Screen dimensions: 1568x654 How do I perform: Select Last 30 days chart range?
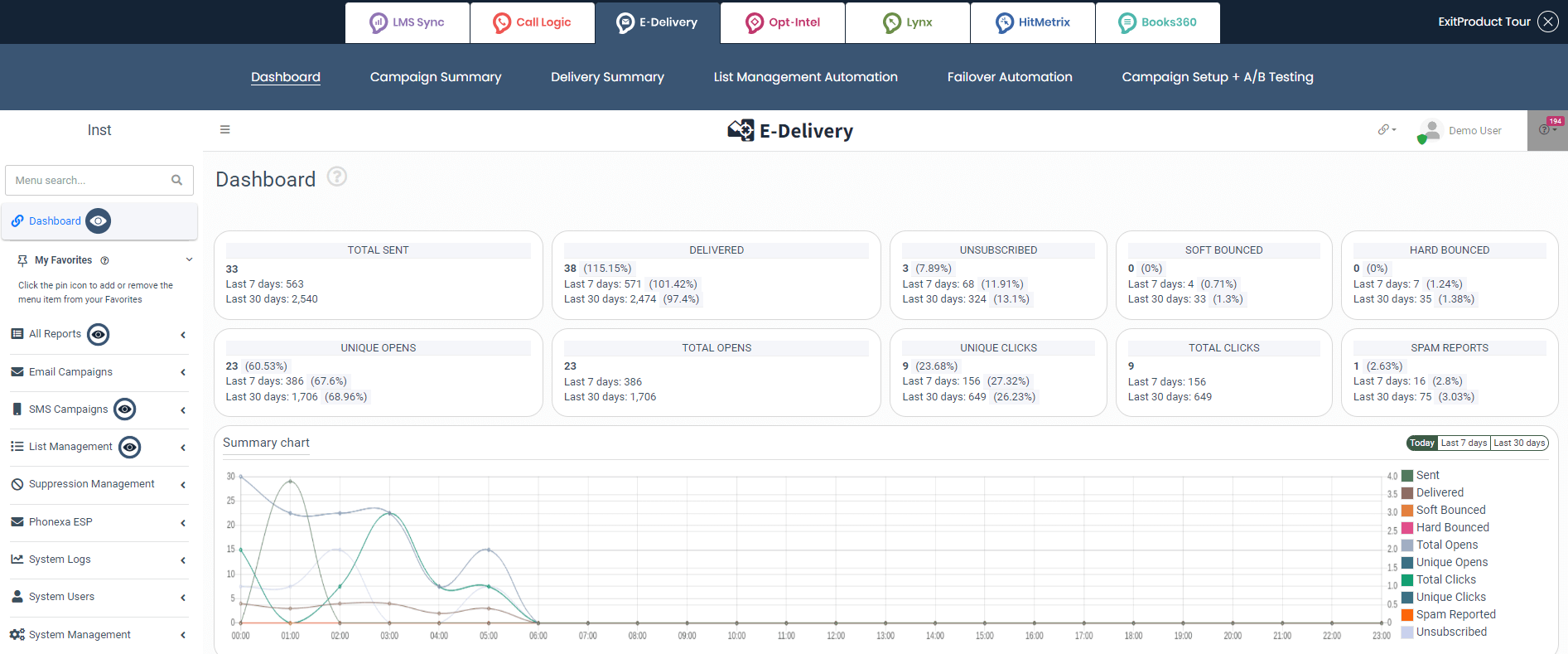click(x=1519, y=443)
